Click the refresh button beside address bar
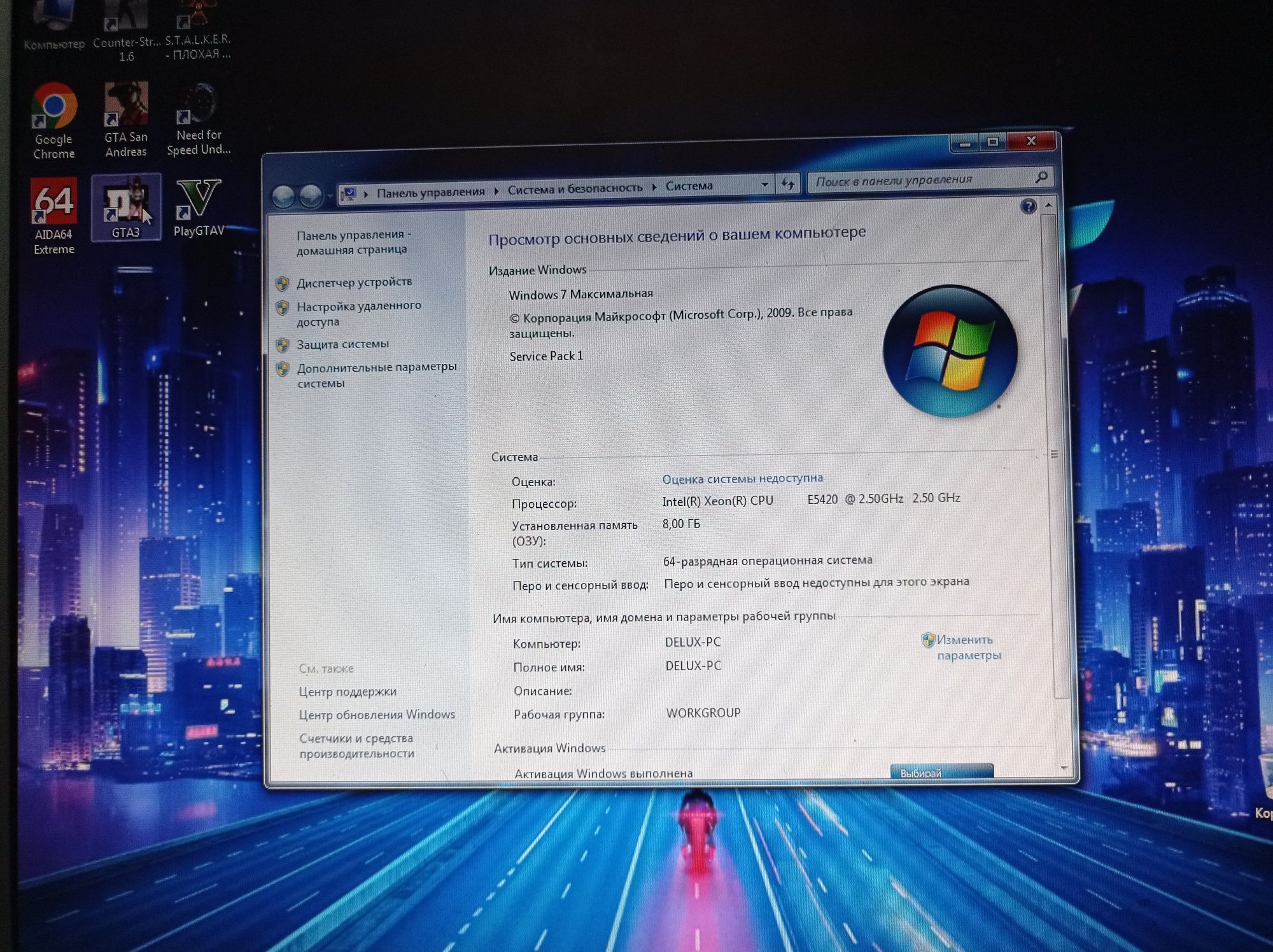This screenshot has width=1273, height=952. [x=788, y=184]
